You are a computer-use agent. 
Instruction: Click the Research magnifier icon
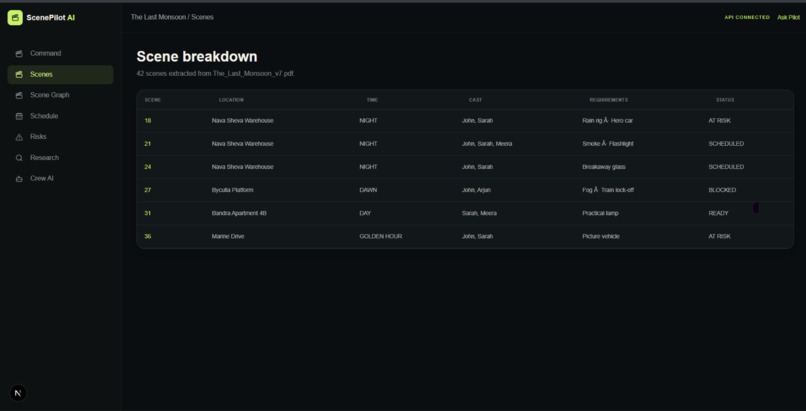click(19, 158)
